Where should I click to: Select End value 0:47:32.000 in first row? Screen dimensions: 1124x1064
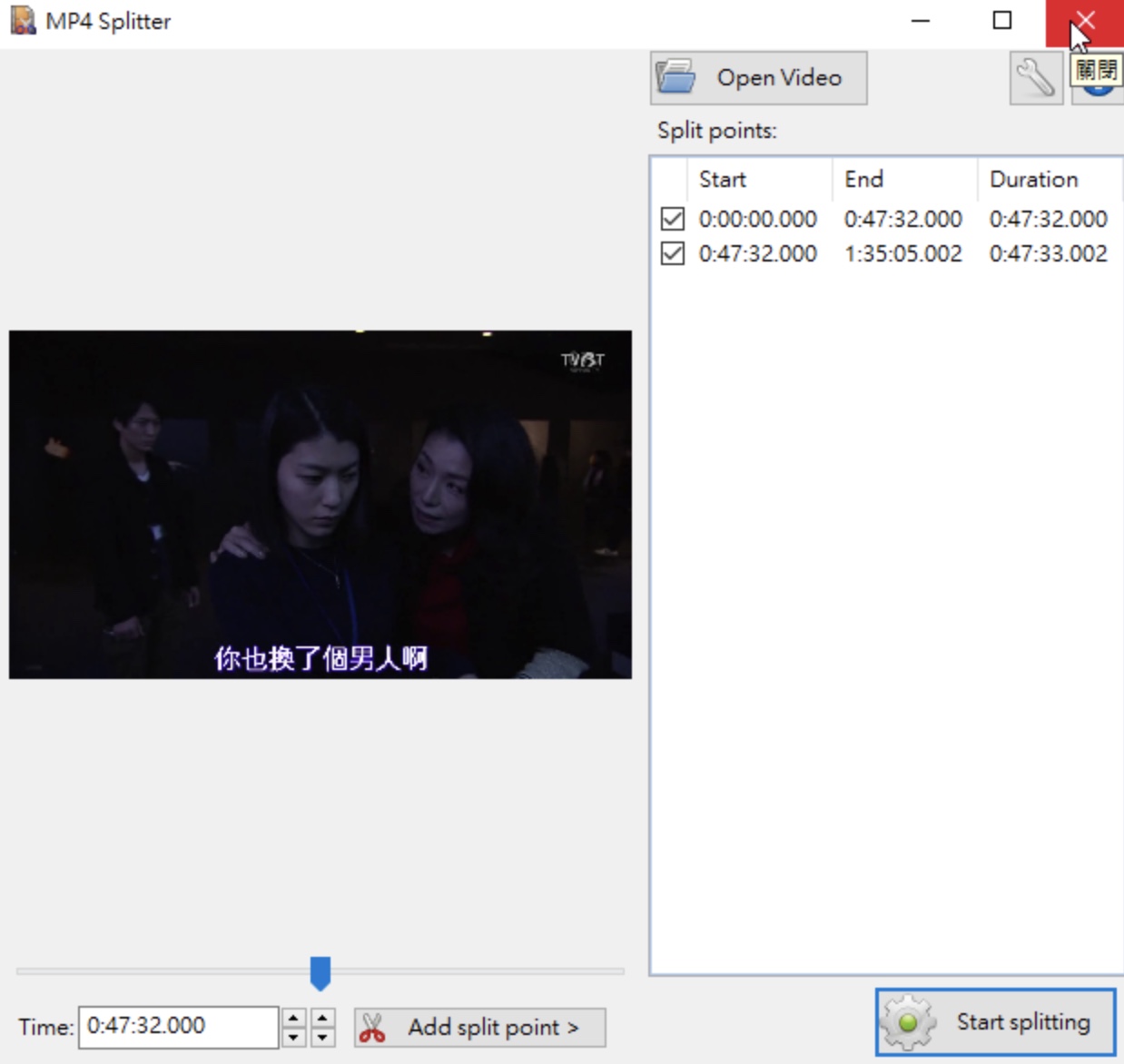pos(903,219)
